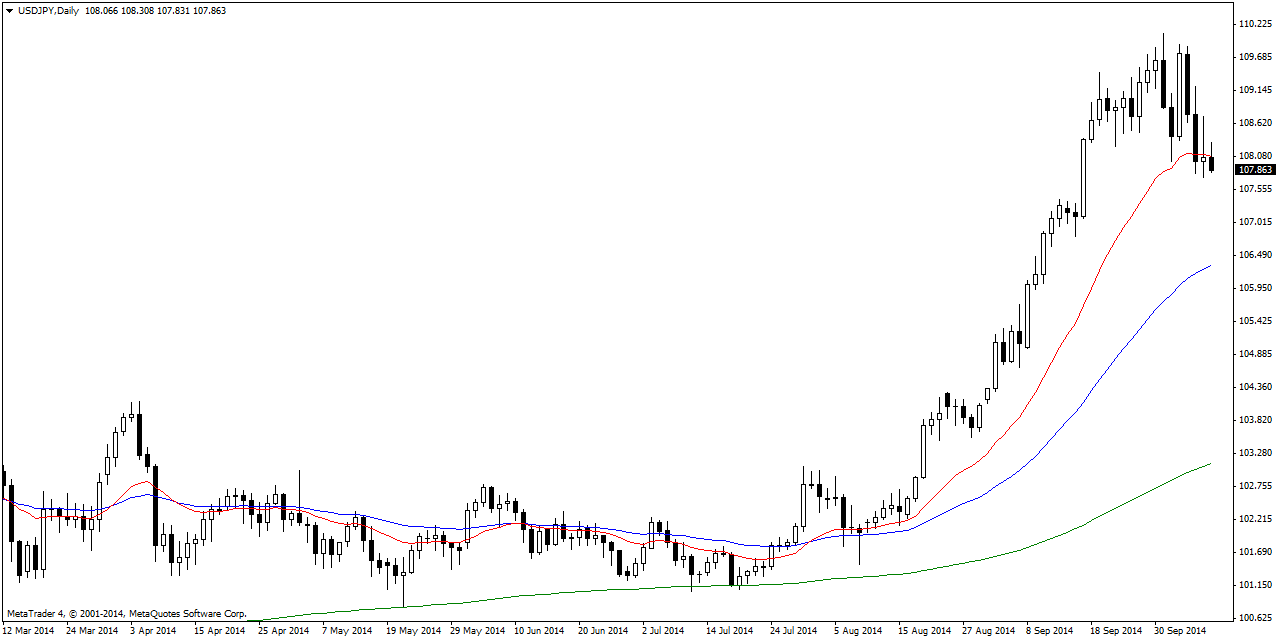Click the 12 Mar 2014 date label
The width and height of the screenshot is (1276, 639).
(30, 631)
